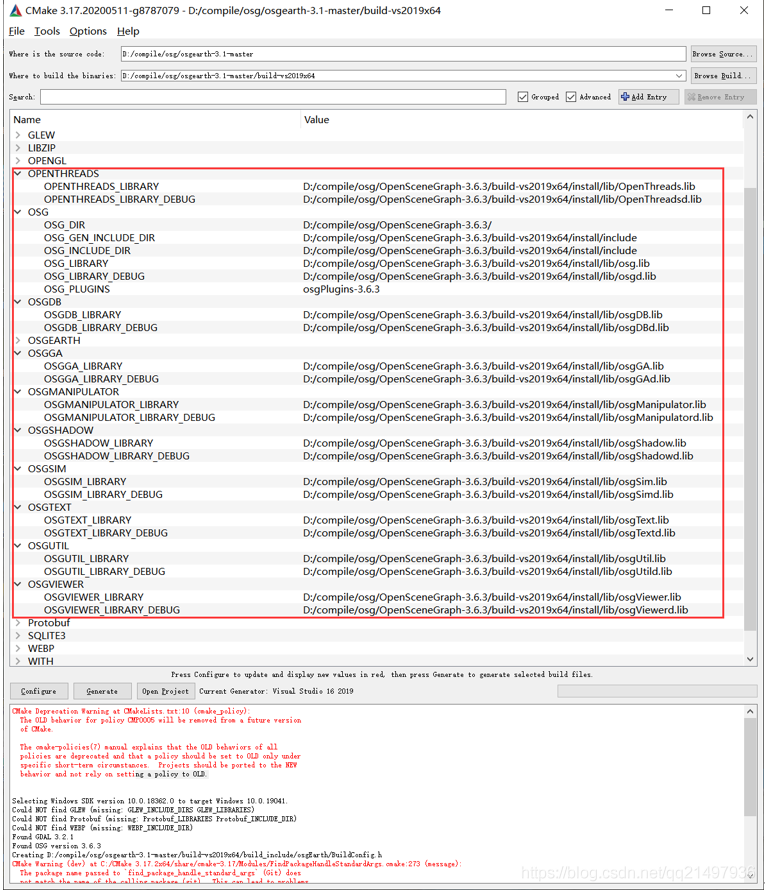Click the Generate button
The height and width of the screenshot is (891, 765).
click(x=102, y=691)
